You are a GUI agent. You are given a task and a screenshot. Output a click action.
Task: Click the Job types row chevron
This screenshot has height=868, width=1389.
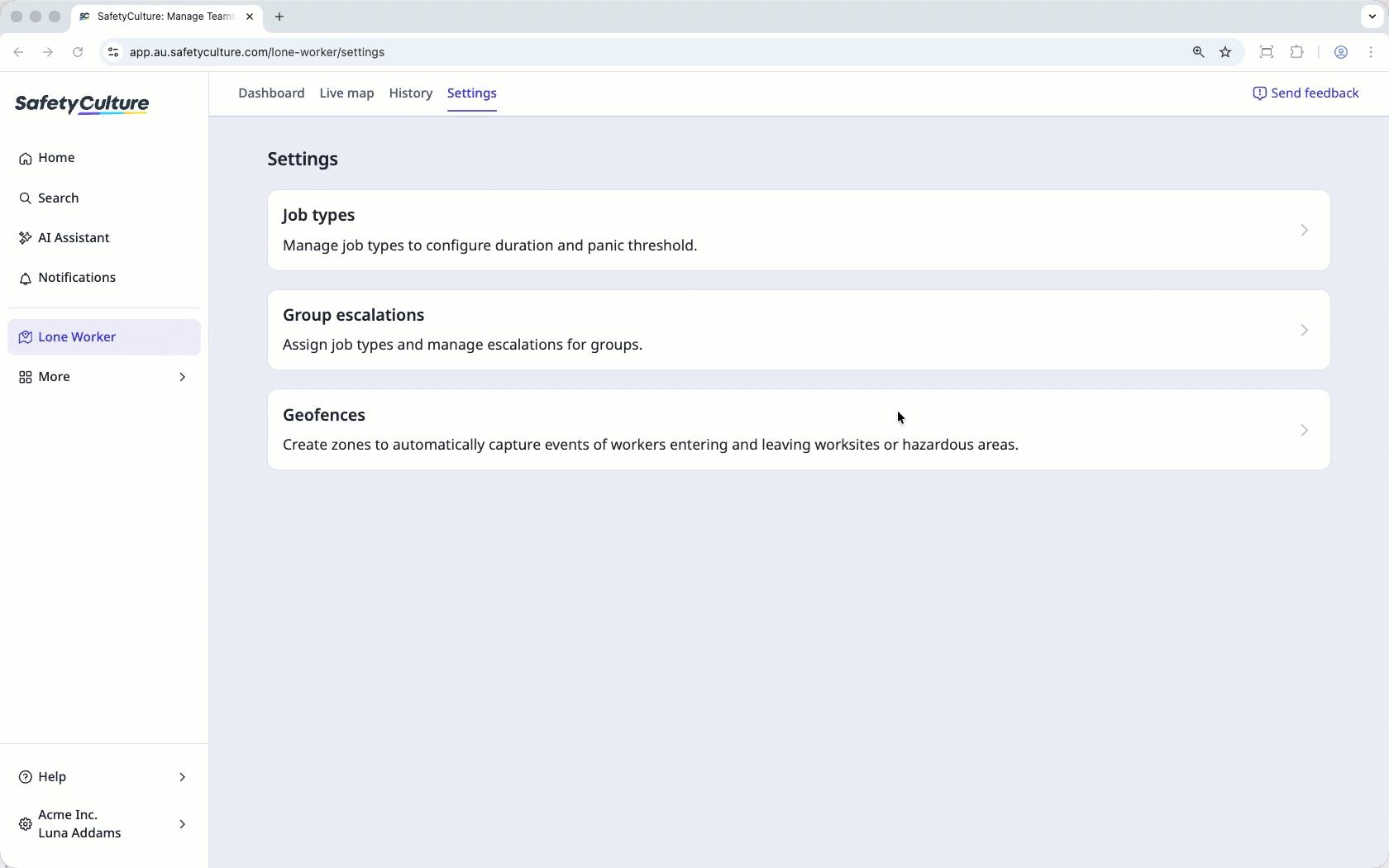click(1305, 231)
